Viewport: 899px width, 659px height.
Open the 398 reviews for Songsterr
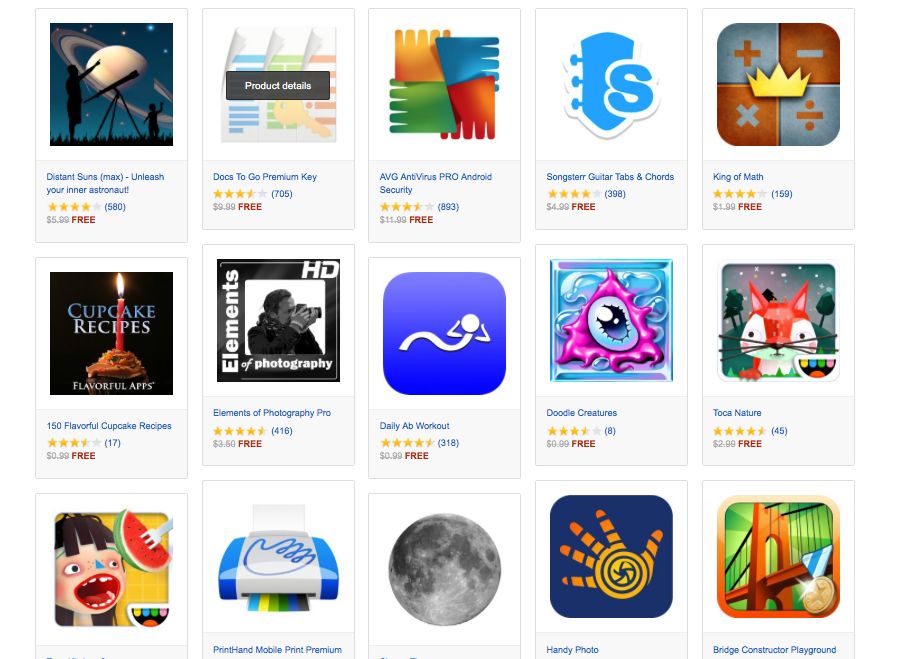pyautogui.click(x=615, y=194)
